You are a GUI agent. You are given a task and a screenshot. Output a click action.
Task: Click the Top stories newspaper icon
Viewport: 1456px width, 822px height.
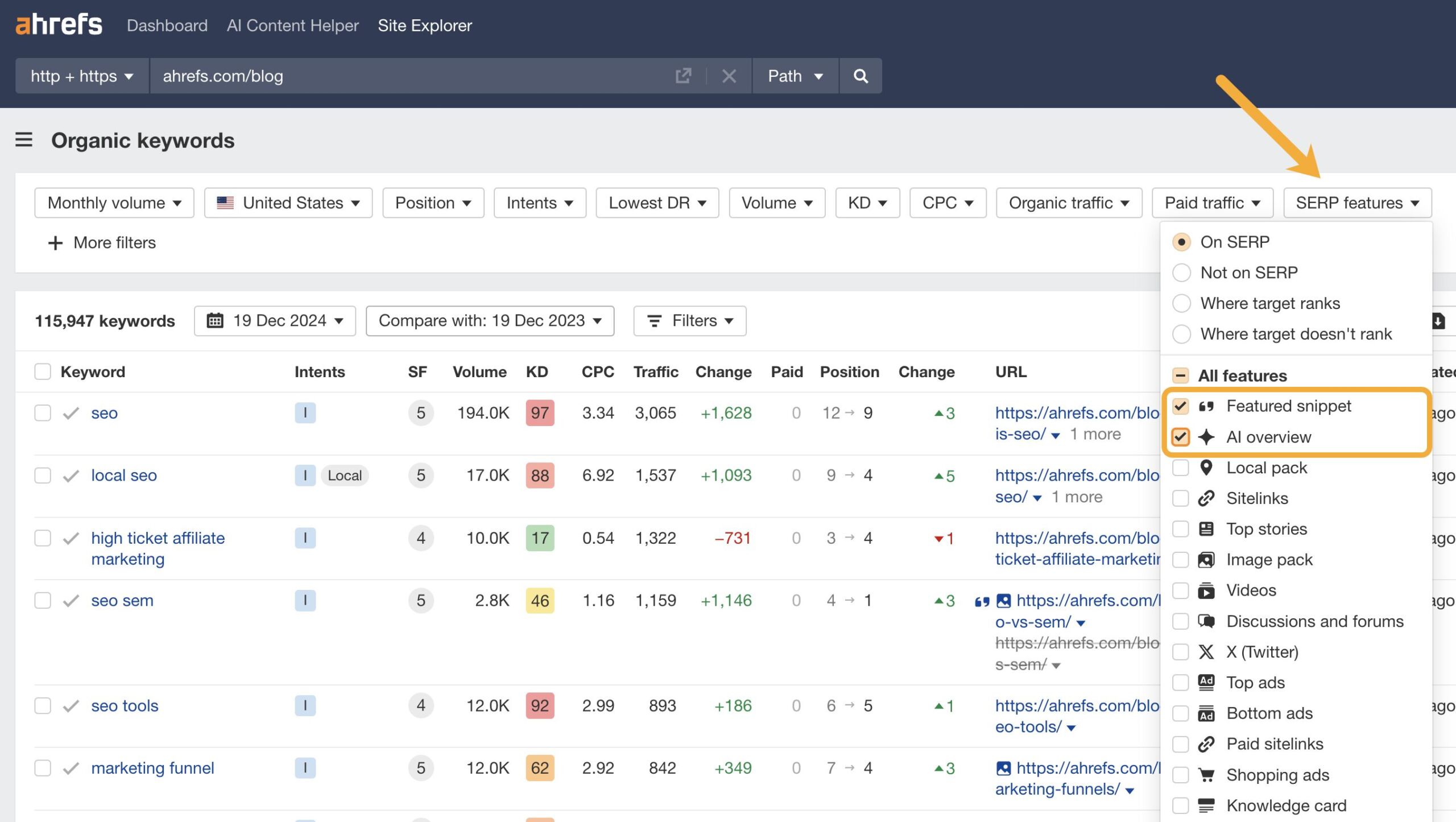point(1206,529)
